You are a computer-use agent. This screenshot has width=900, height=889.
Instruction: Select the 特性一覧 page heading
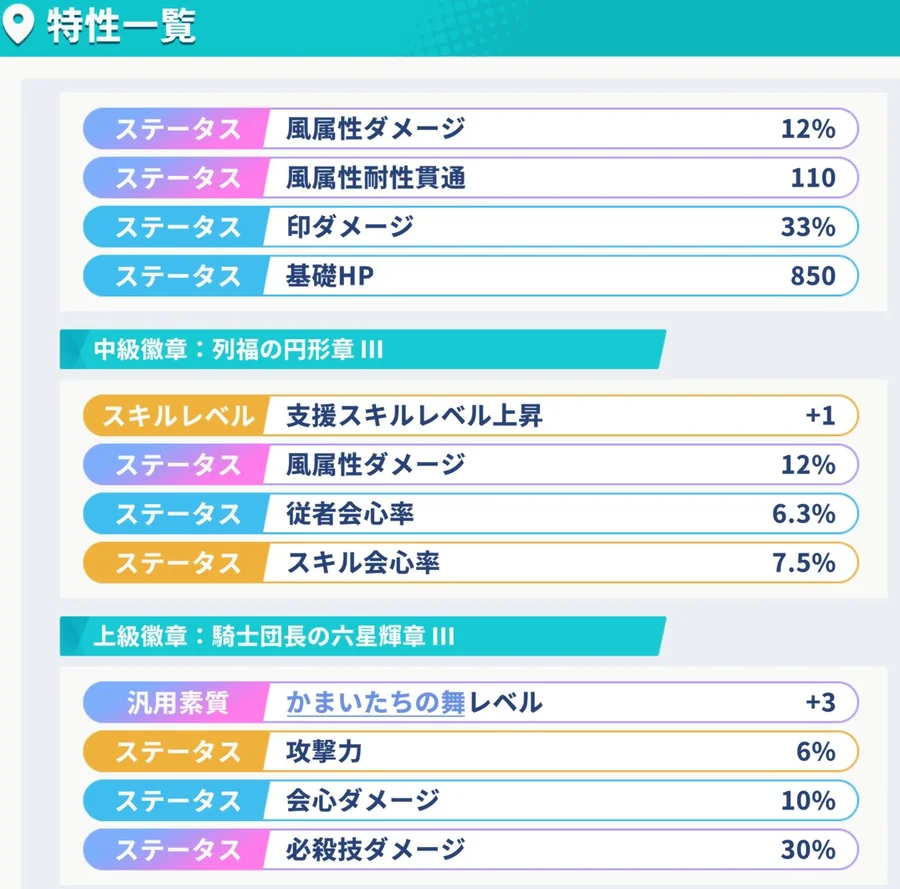click(x=121, y=27)
